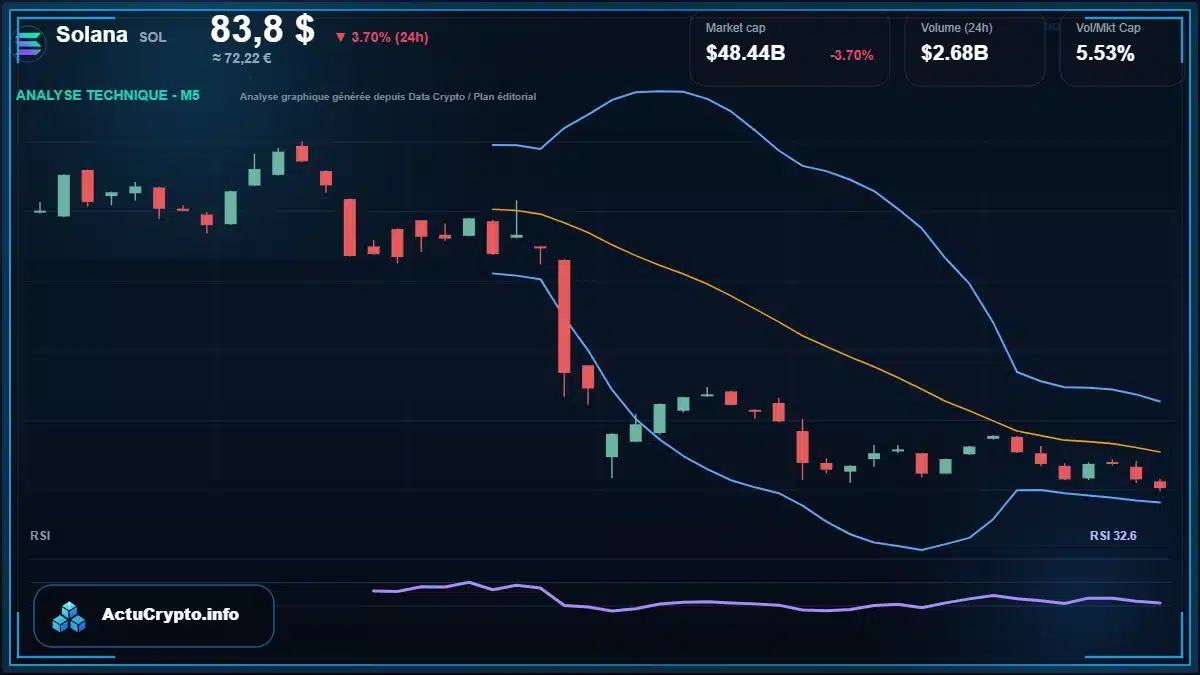Select the Volume (24h) card
The image size is (1200, 675).
[x=975, y=47]
